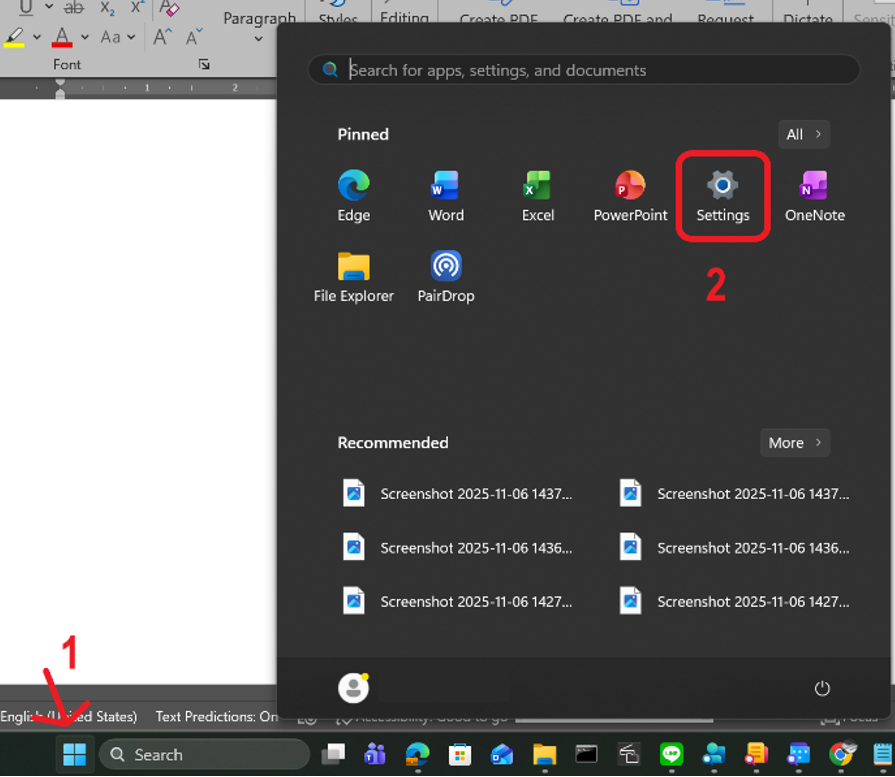Launch the PairDrop pinned app
This screenshot has height=777, width=895.
tap(445, 277)
